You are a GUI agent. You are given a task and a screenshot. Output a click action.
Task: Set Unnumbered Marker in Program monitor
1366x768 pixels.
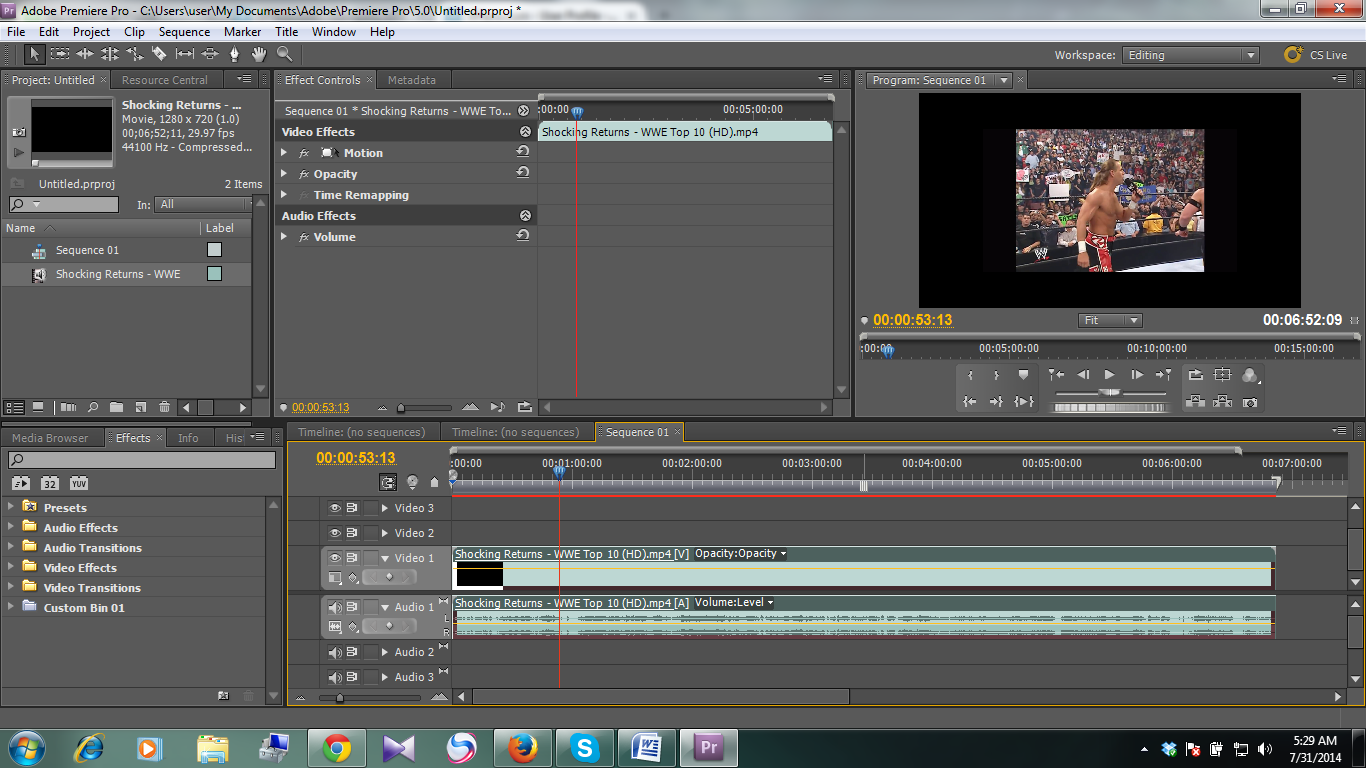1023,375
